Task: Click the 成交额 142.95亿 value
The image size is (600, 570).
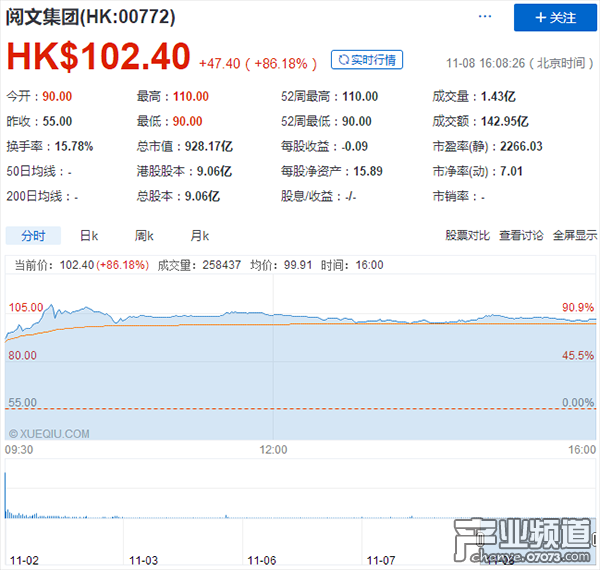Action: [x=504, y=121]
